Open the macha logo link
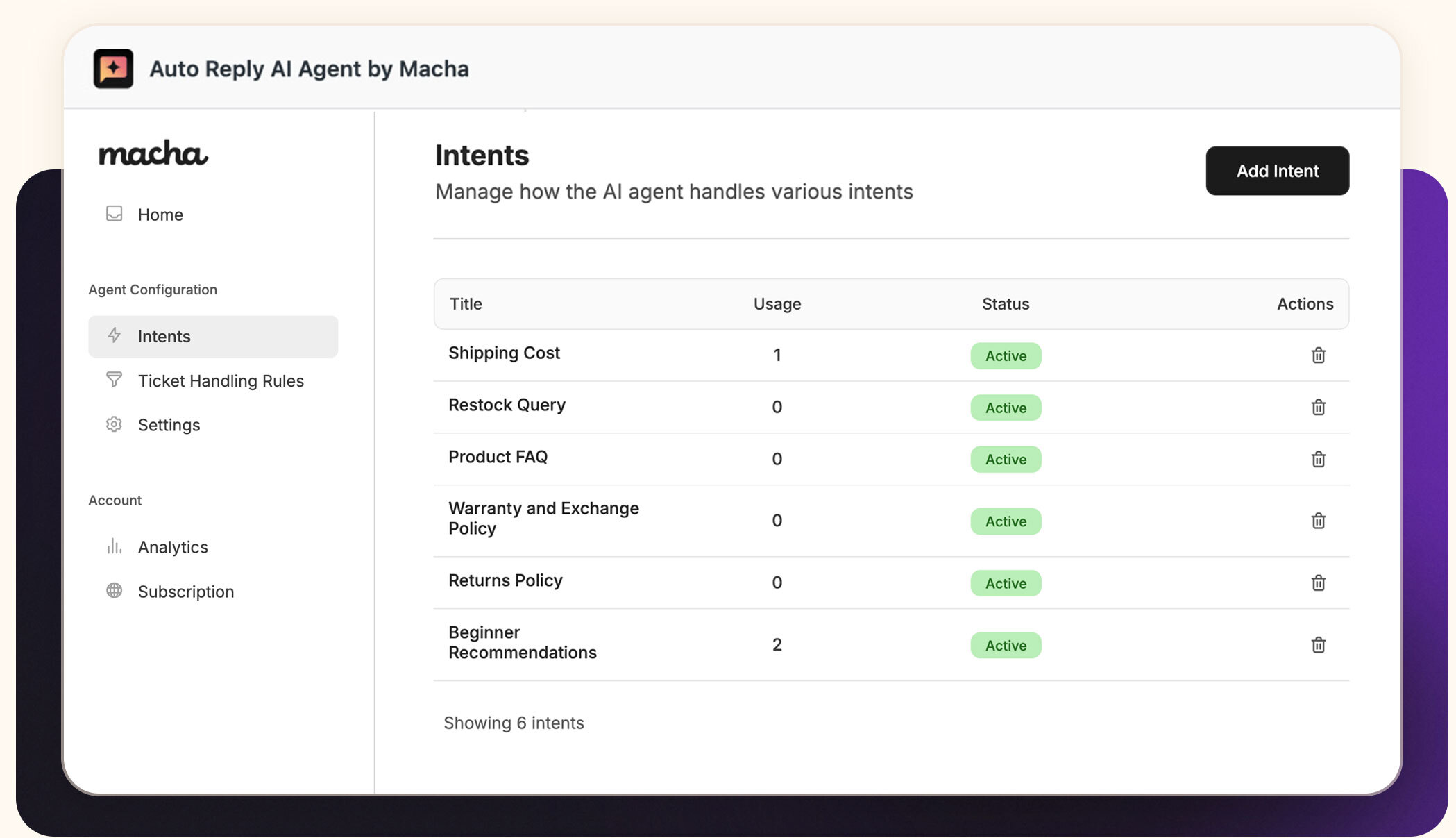The height and width of the screenshot is (838, 1456). pyautogui.click(x=152, y=154)
